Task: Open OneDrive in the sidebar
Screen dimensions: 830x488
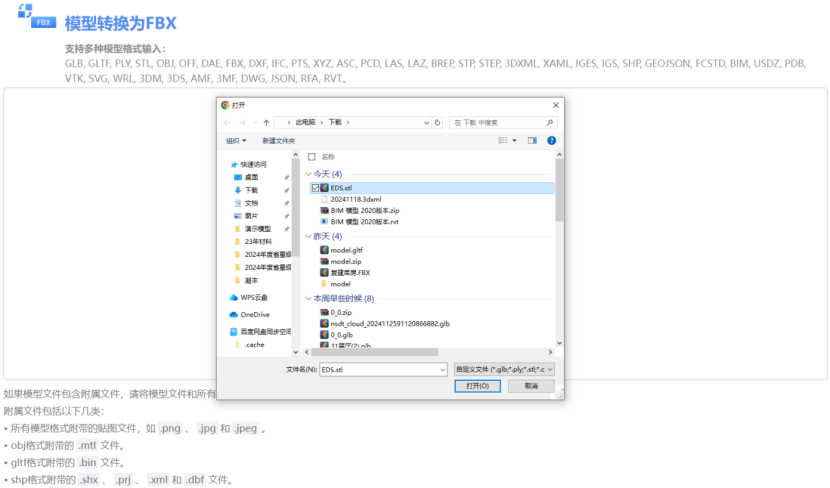Action: point(254,314)
